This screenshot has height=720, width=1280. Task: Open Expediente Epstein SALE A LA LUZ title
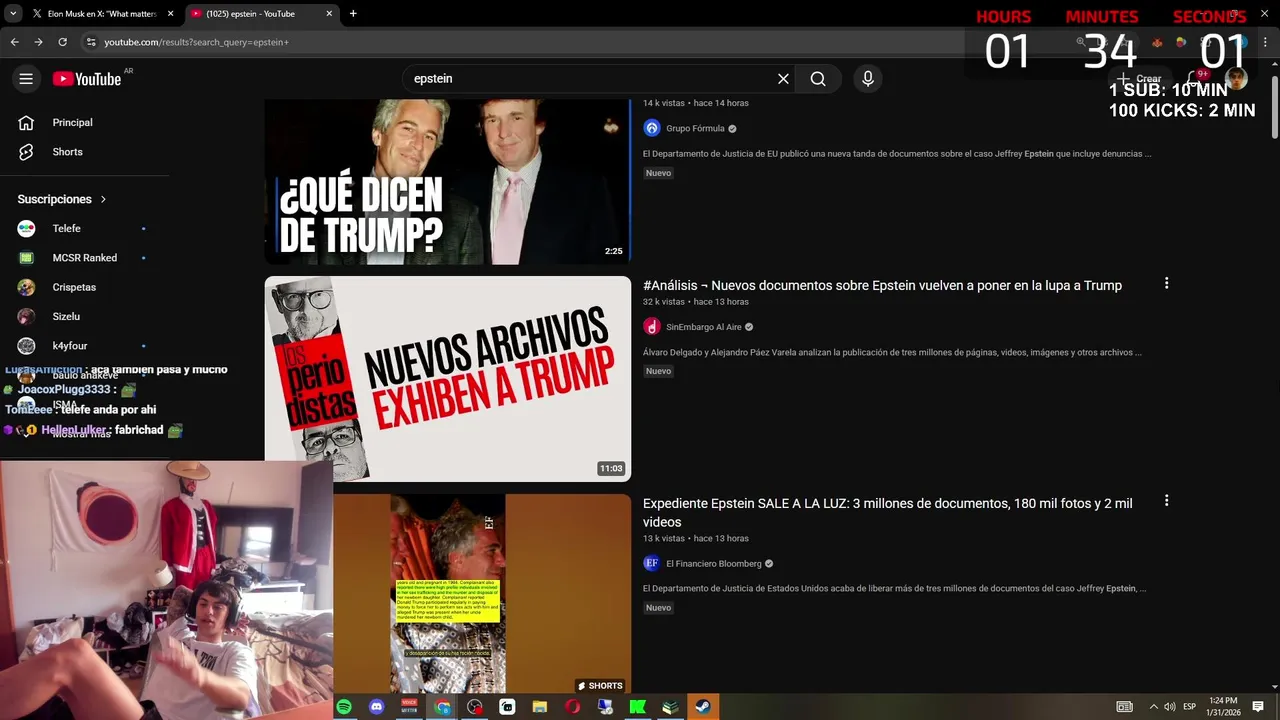[x=888, y=513]
